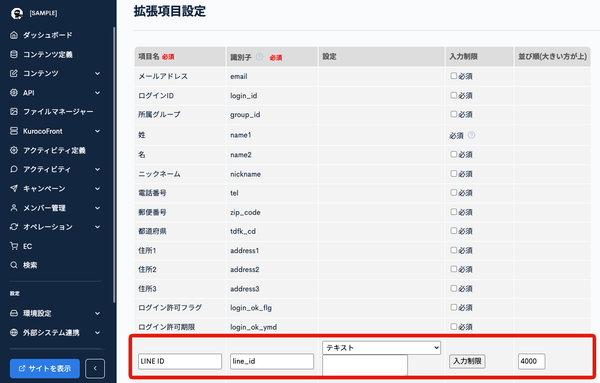Toggle 必須 checkbox for 住所3
Image resolution: width=600 pixels, height=383 pixels.
pyautogui.click(x=453, y=288)
